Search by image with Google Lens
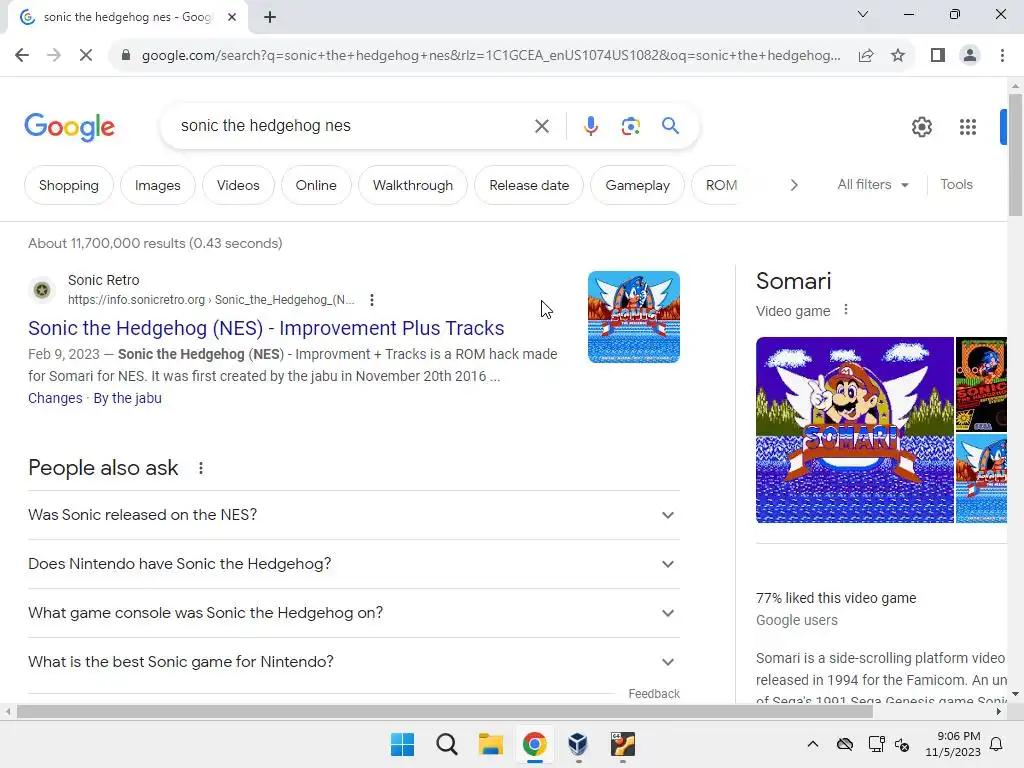This screenshot has height=768, width=1024. [630, 125]
